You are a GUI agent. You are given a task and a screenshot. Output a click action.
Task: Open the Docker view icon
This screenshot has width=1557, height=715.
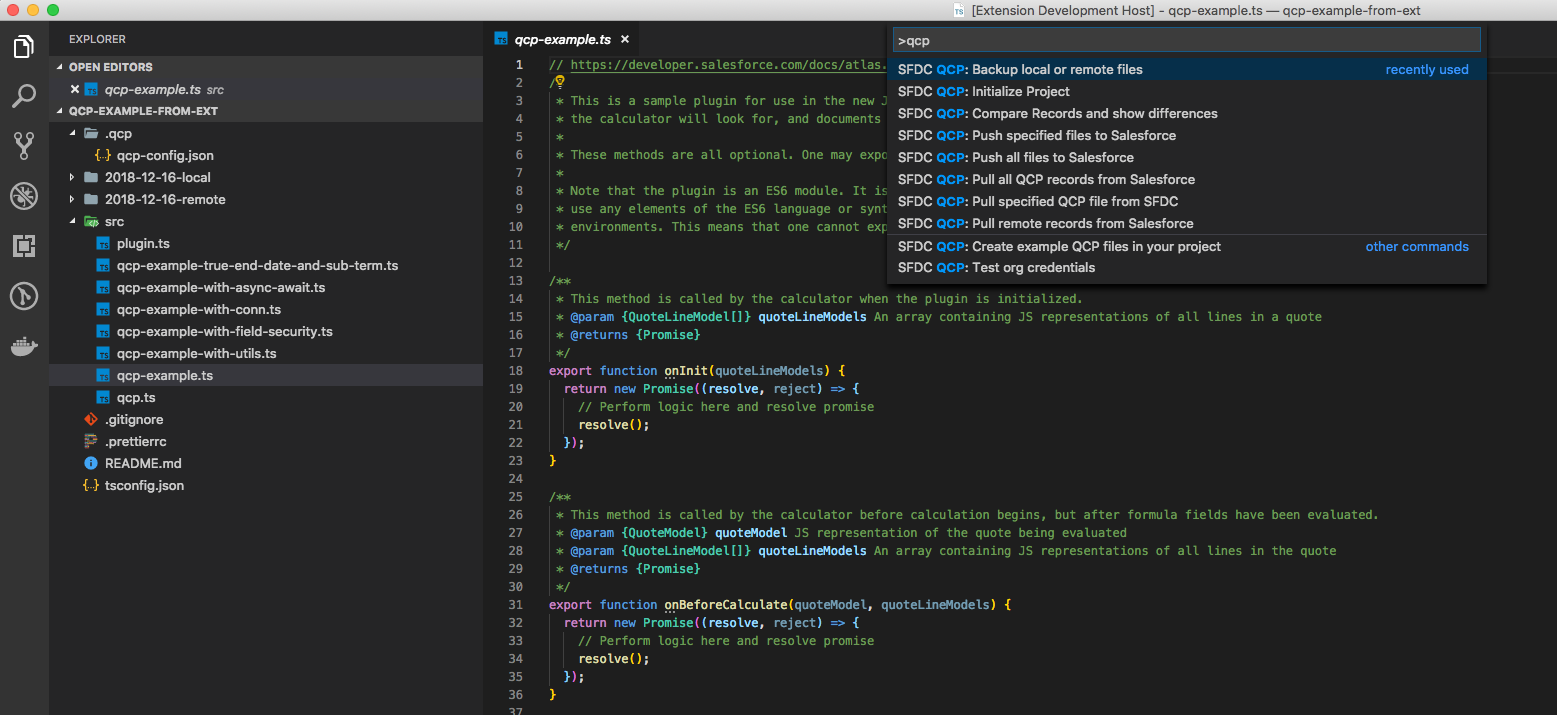pos(24,347)
